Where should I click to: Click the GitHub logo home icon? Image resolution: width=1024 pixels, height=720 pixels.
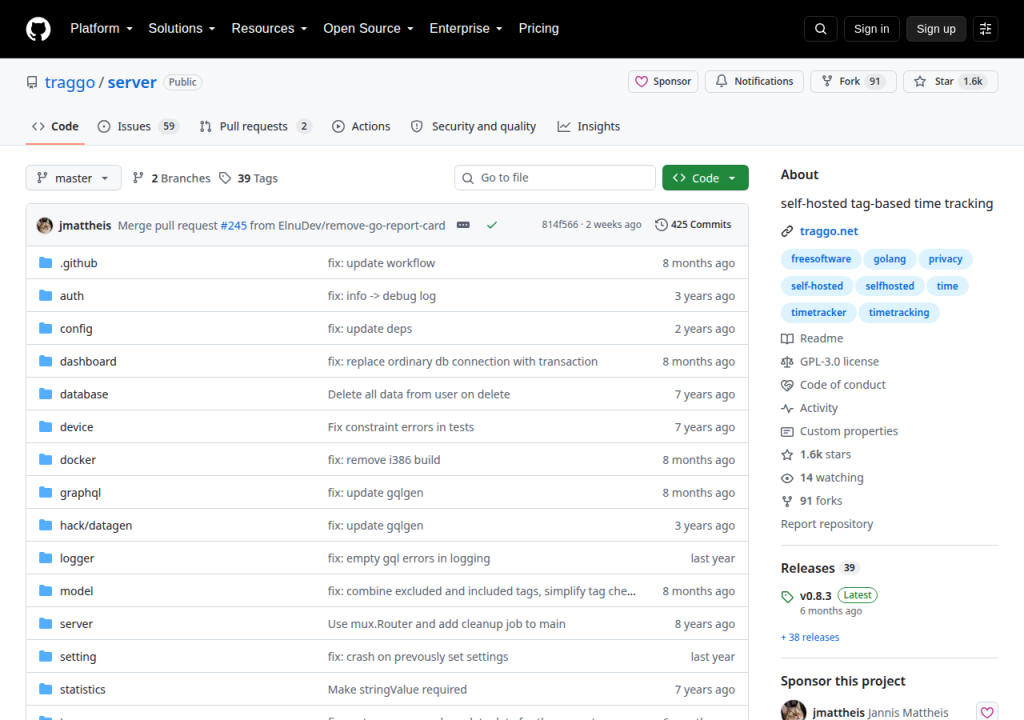(x=38, y=29)
